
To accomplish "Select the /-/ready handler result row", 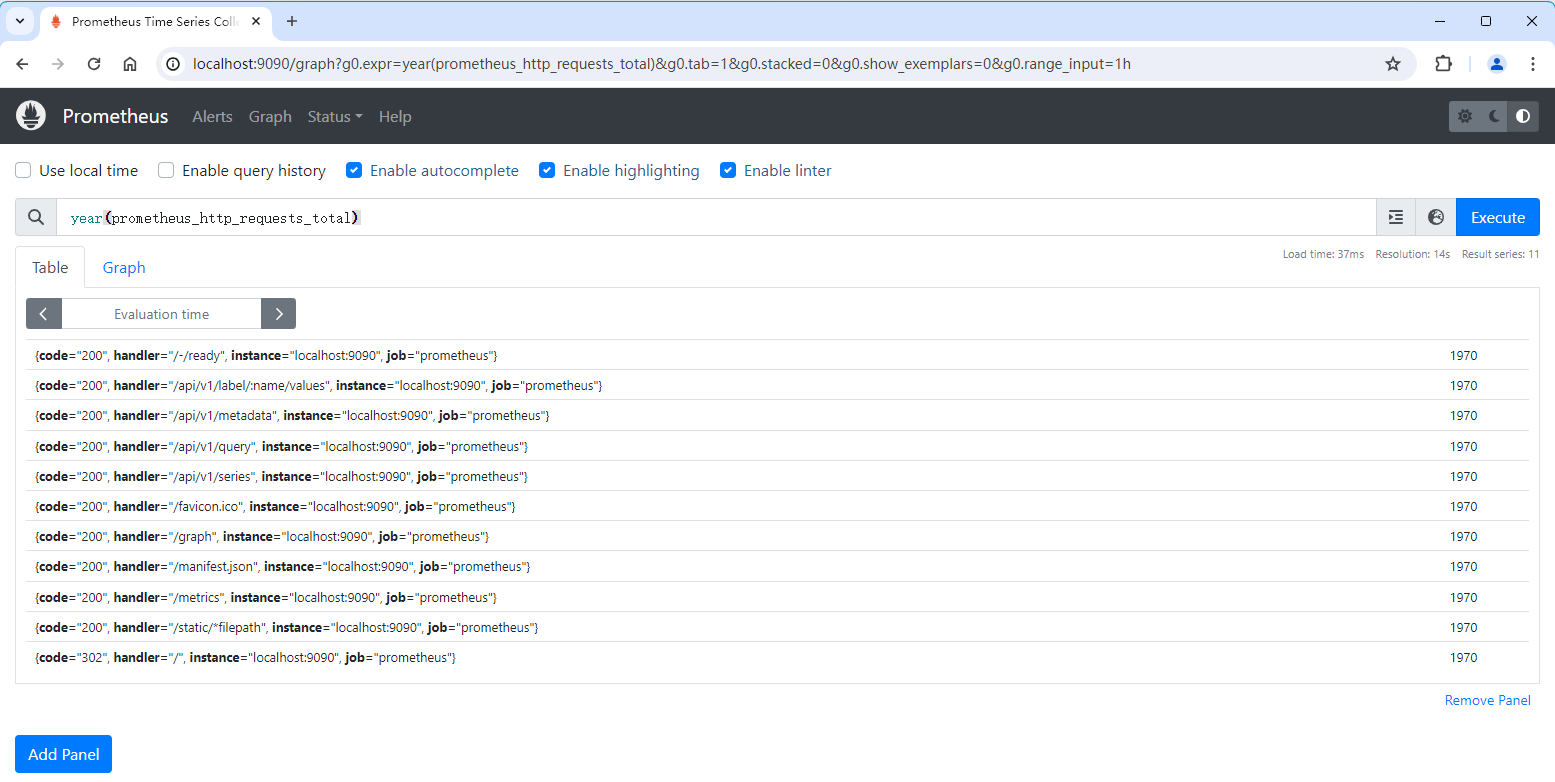I will [x=777, y=355].
